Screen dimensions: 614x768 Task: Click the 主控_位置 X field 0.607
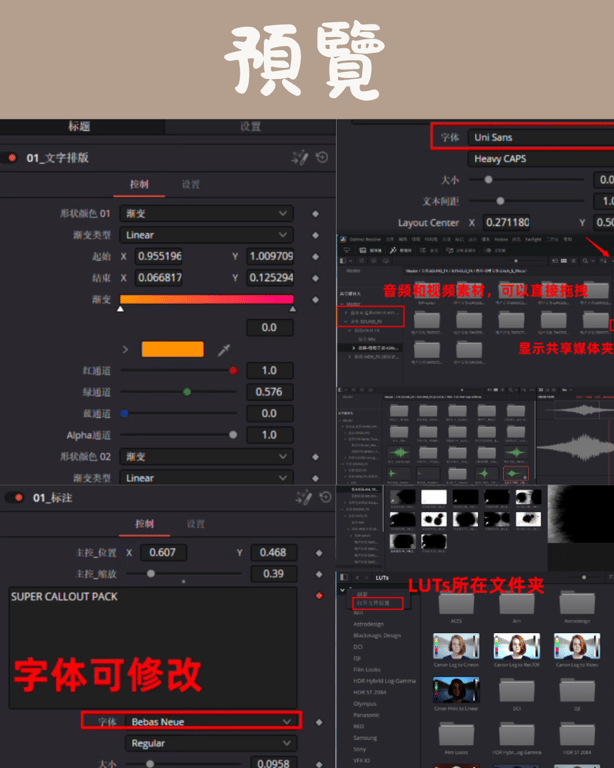tap(164, 552)
